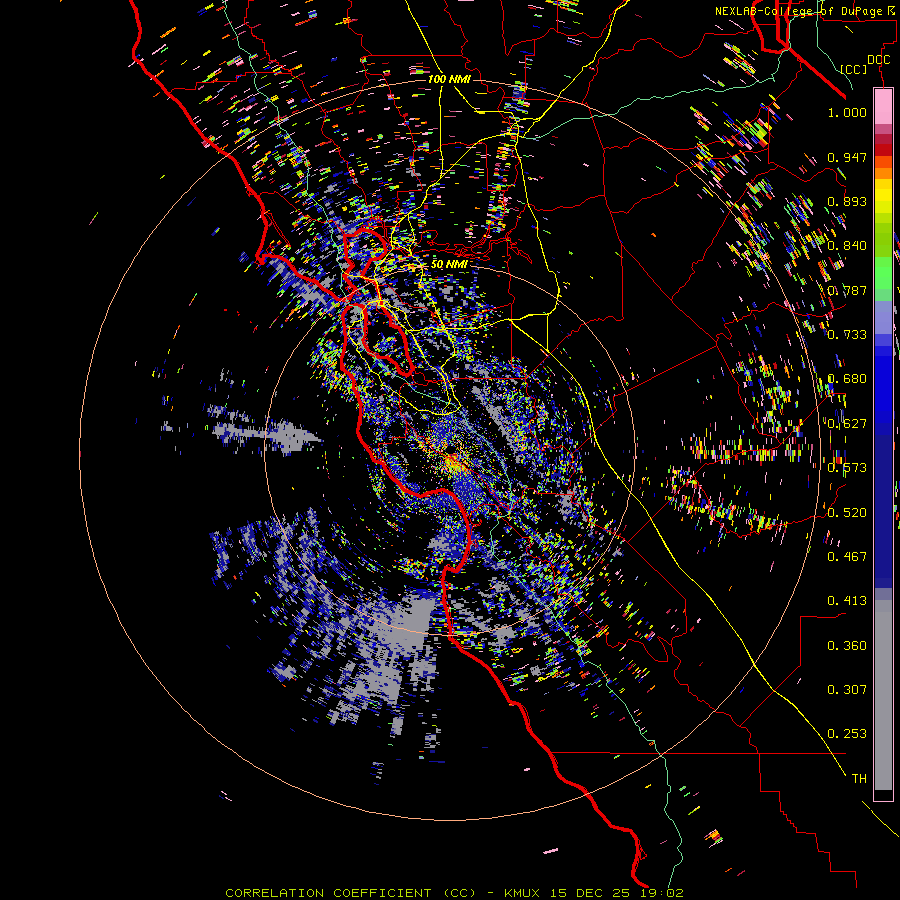Select the 0.680 legend value
Viewport: 900px width, 900px height.
point(847,379)
